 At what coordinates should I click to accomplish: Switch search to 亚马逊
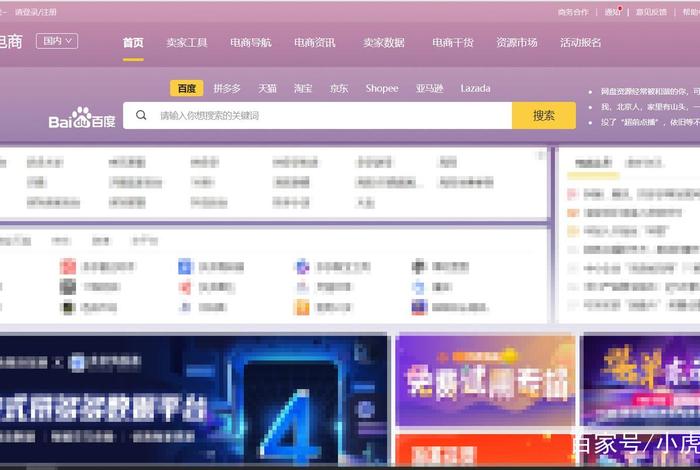429,88
